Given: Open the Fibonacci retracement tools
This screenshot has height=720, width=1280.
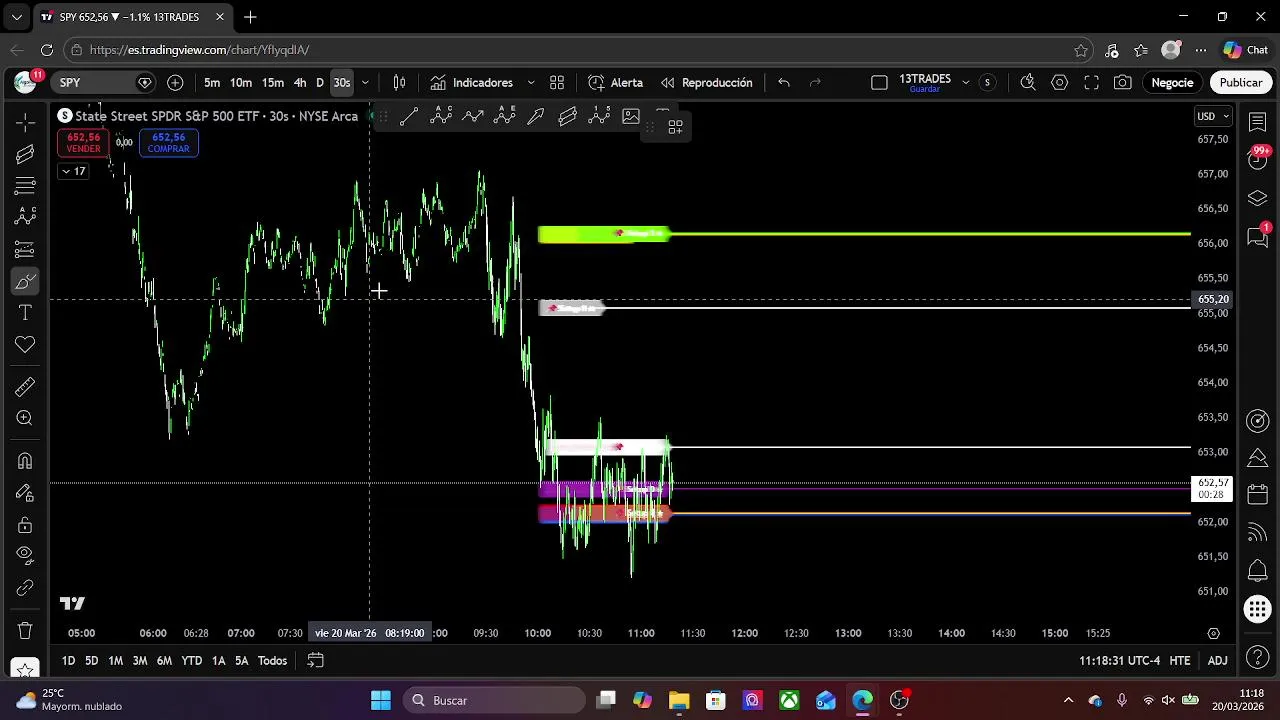Looking at the screenshot, I should coord(25,186).
